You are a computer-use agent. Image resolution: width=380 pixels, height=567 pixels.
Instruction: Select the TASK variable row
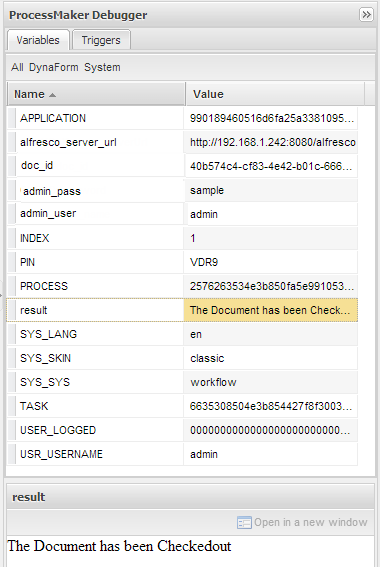click(182, 406)
